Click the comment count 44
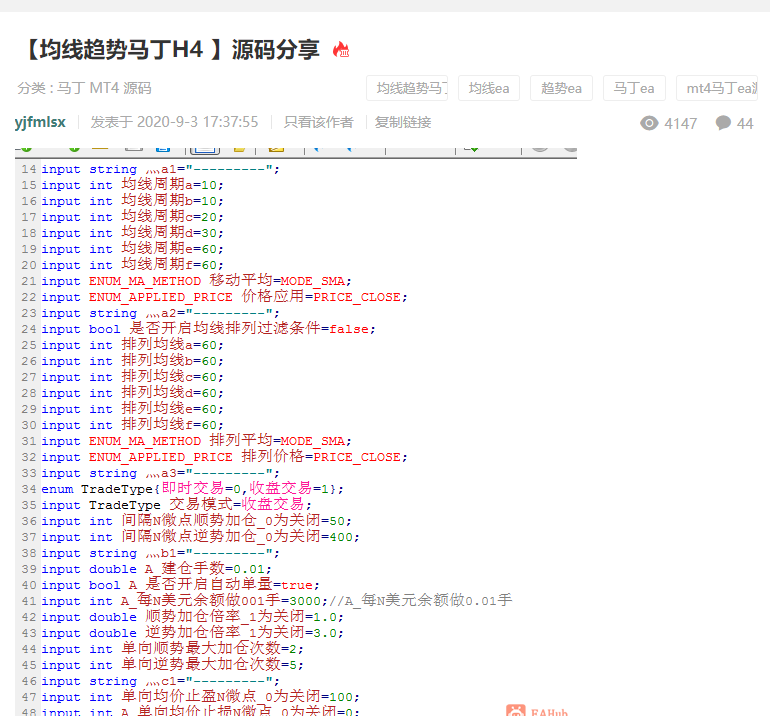This screenshot has height=716, width=770. tap(744, 123)
